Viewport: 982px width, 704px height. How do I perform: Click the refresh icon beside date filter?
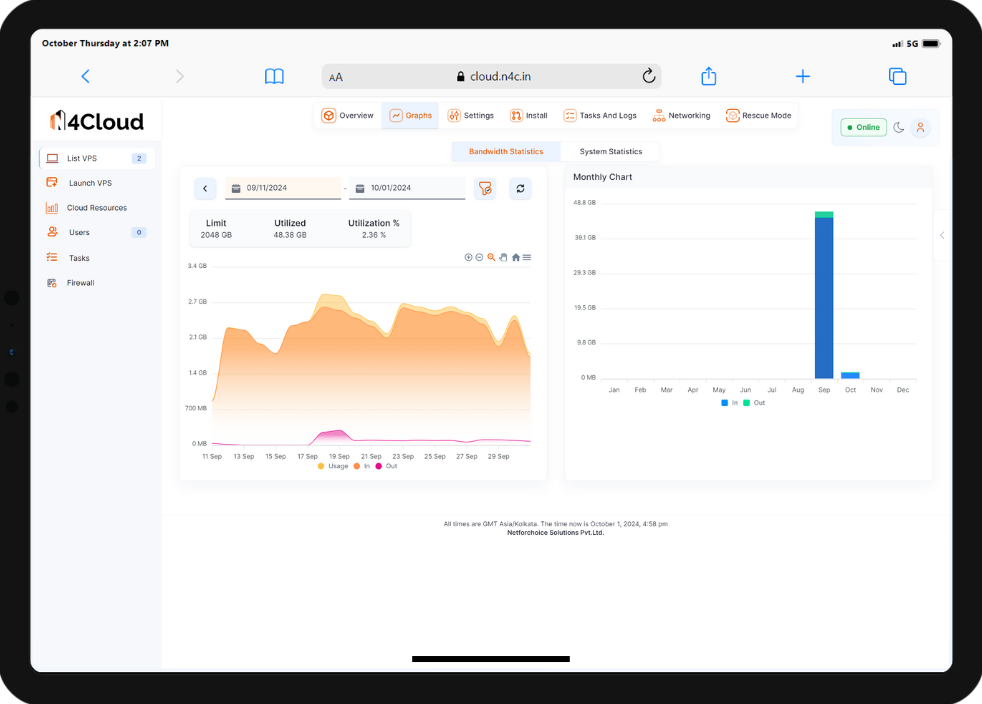tap(520, 188)
